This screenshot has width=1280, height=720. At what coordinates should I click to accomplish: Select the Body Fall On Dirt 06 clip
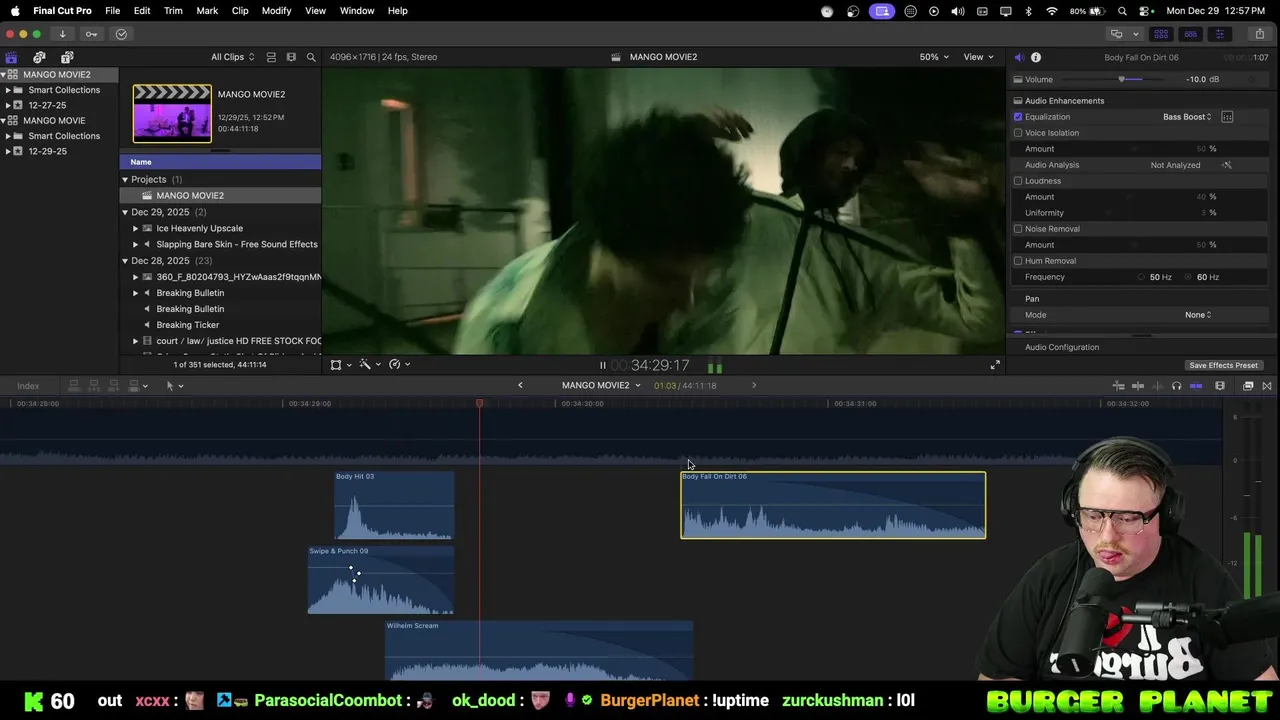click(x=833, y=505)
